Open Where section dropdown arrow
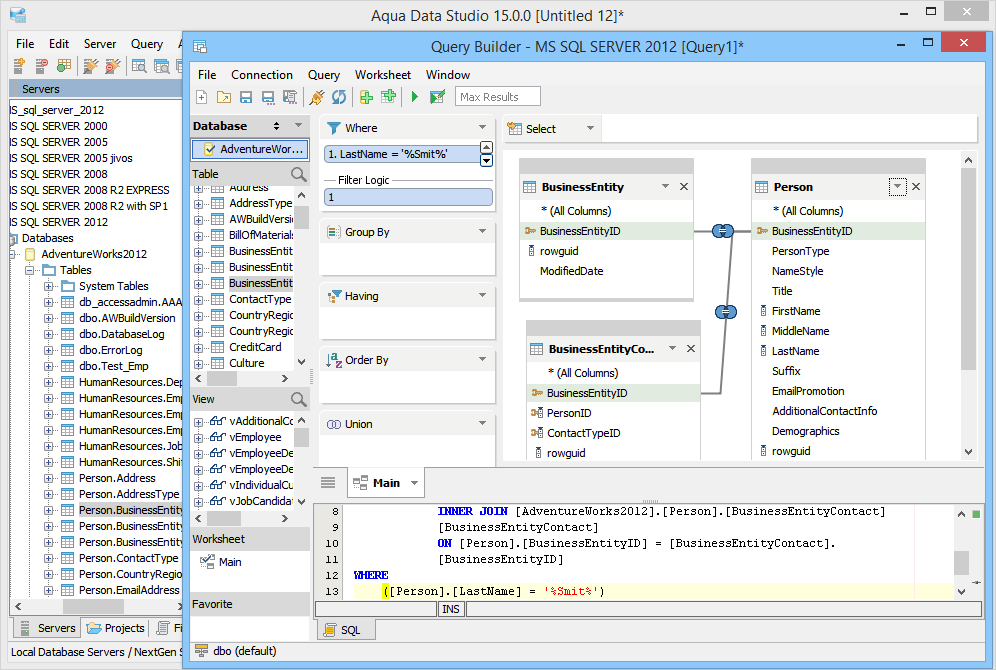 [x=483, y=128]
